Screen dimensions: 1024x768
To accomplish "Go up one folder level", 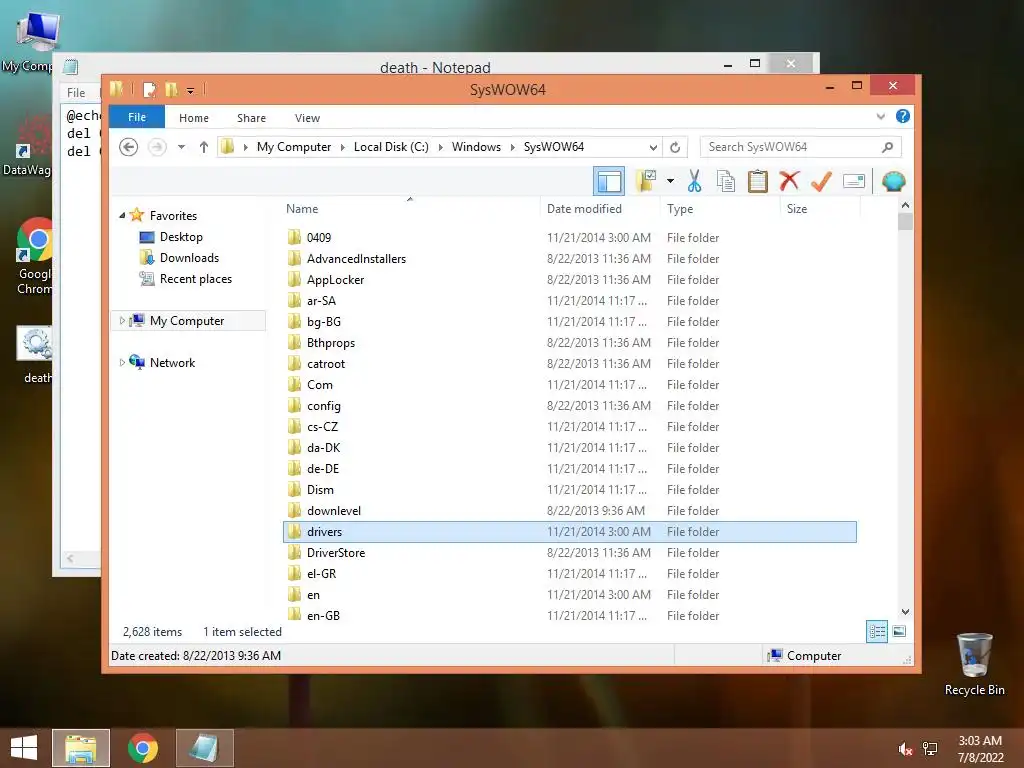I will [x=204, y=147].
